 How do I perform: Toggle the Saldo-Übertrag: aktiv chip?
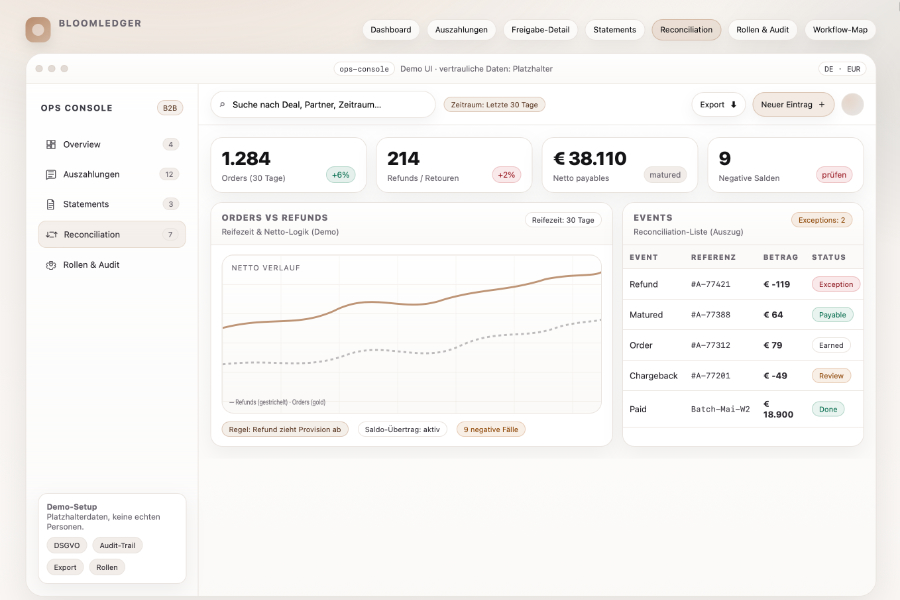pos(403,429)
